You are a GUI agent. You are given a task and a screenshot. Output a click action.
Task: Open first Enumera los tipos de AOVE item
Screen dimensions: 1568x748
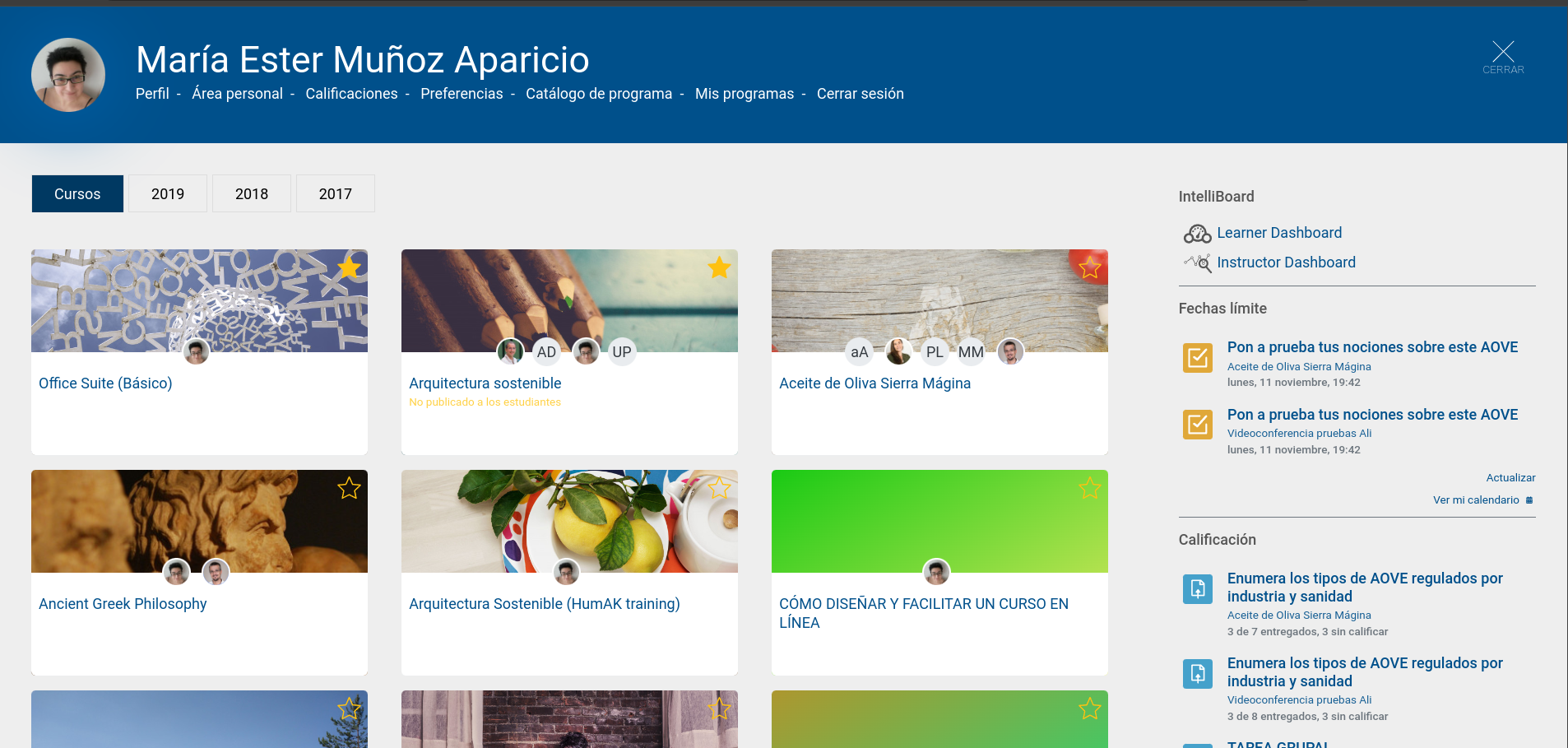coord(1365,588)
